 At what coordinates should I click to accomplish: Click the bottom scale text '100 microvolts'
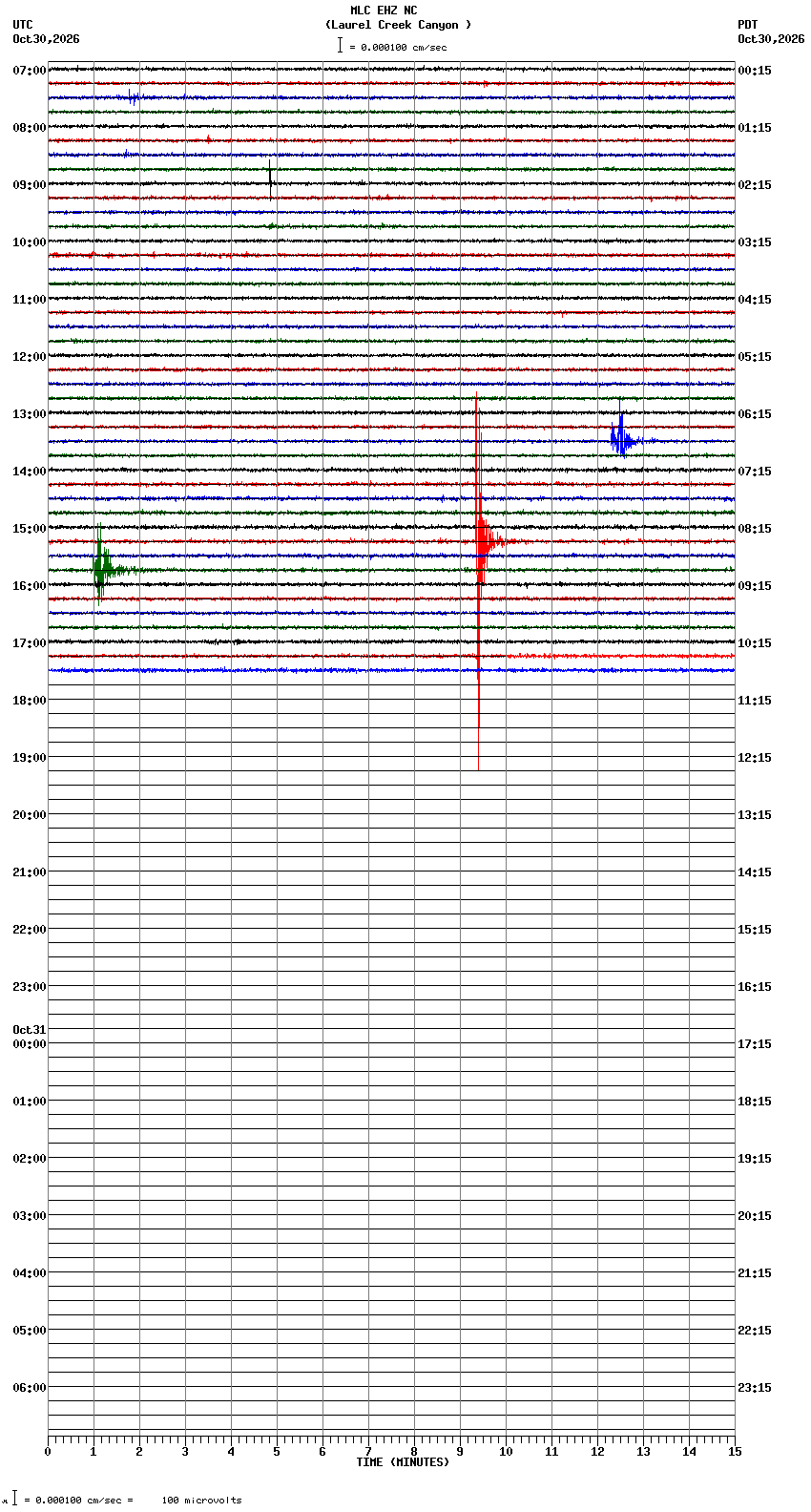(201, 1501)
